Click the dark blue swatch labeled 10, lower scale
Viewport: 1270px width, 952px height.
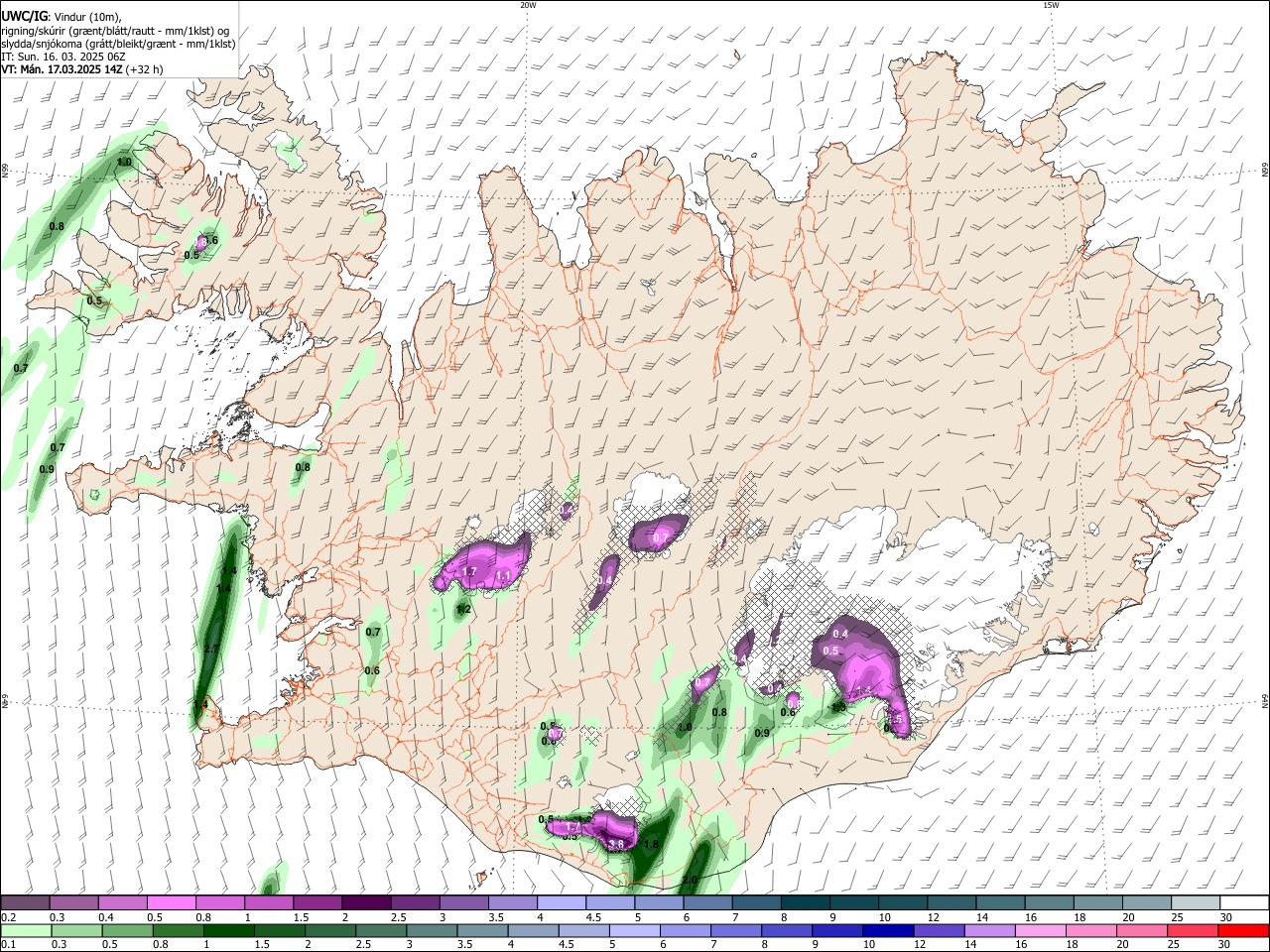[x=886, y=930]
